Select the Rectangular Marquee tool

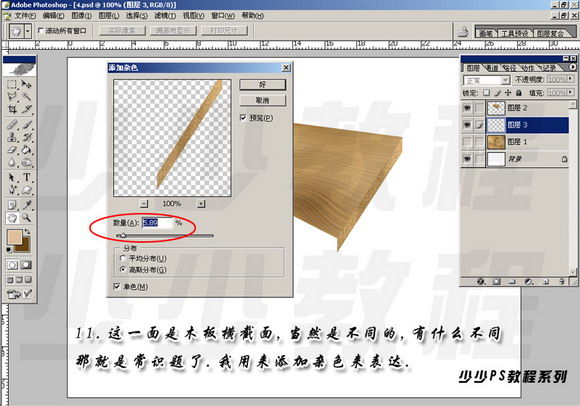pos(12,84)
